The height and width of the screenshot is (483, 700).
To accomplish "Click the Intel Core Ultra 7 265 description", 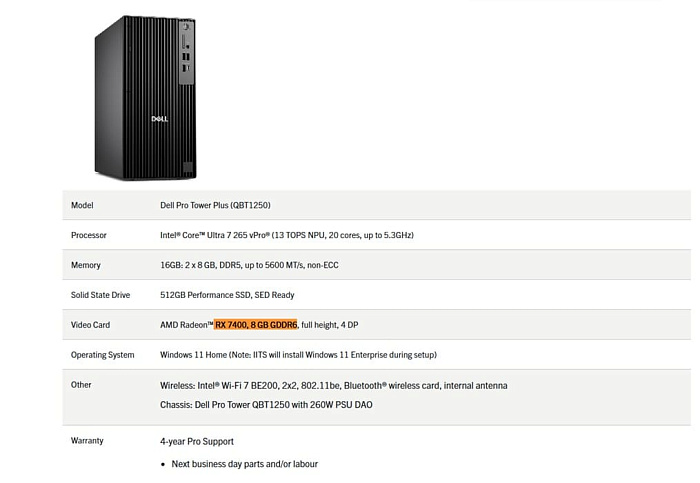I will click(x=287, y=235).
